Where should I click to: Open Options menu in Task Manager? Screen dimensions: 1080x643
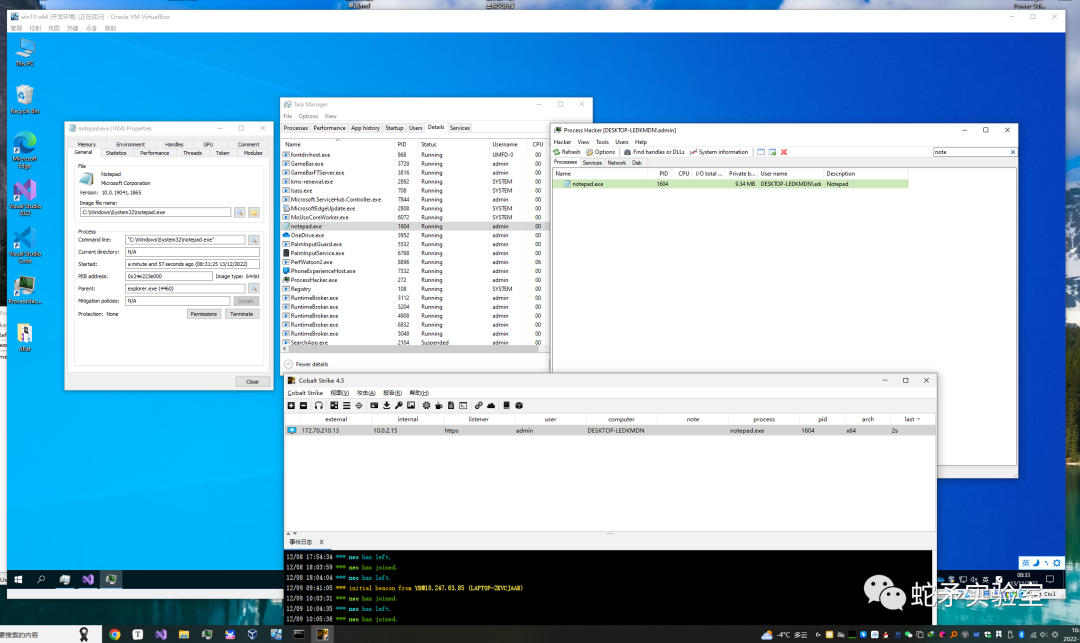point(308,116)
